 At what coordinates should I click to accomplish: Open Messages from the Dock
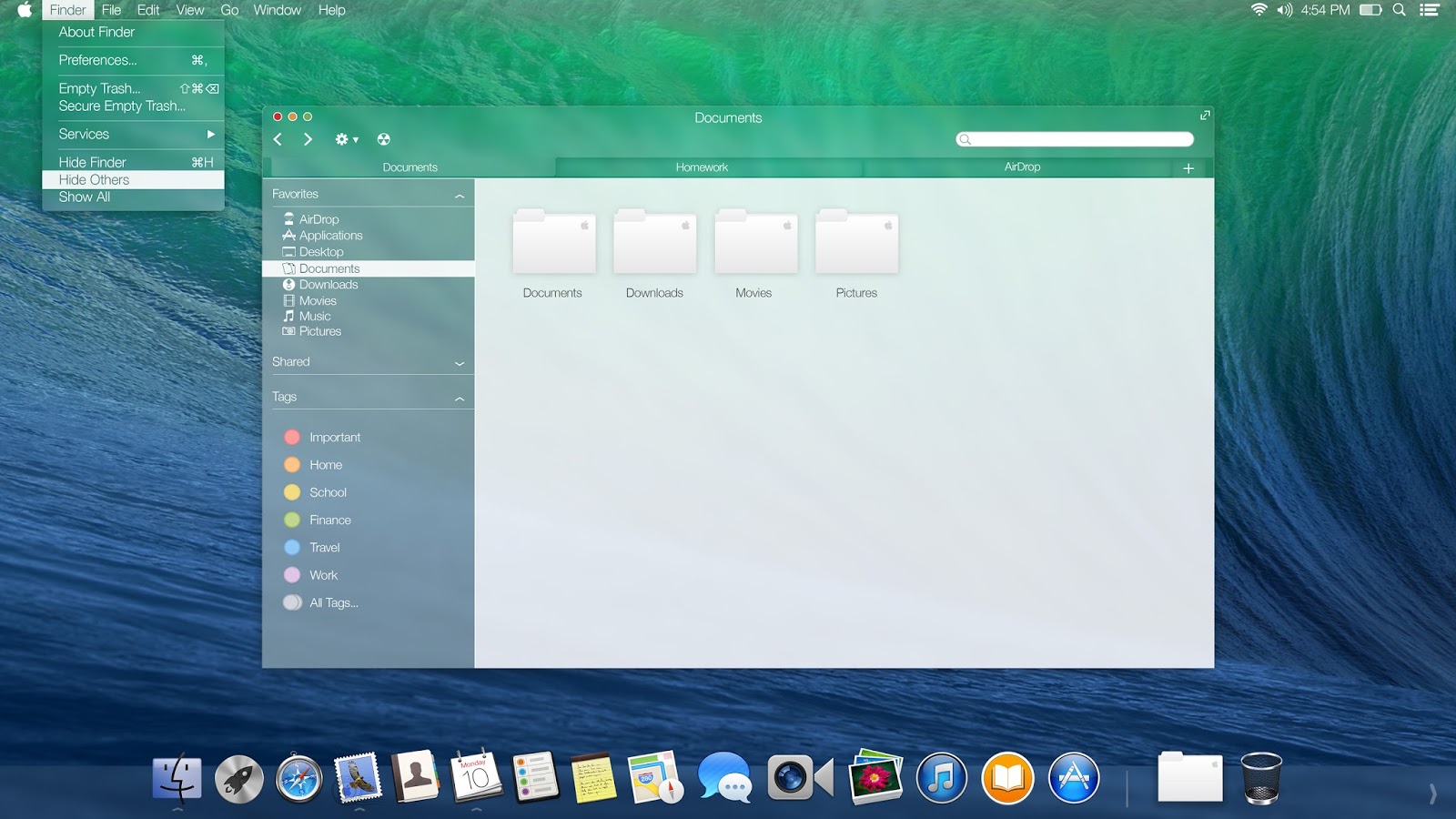[725, 778]
